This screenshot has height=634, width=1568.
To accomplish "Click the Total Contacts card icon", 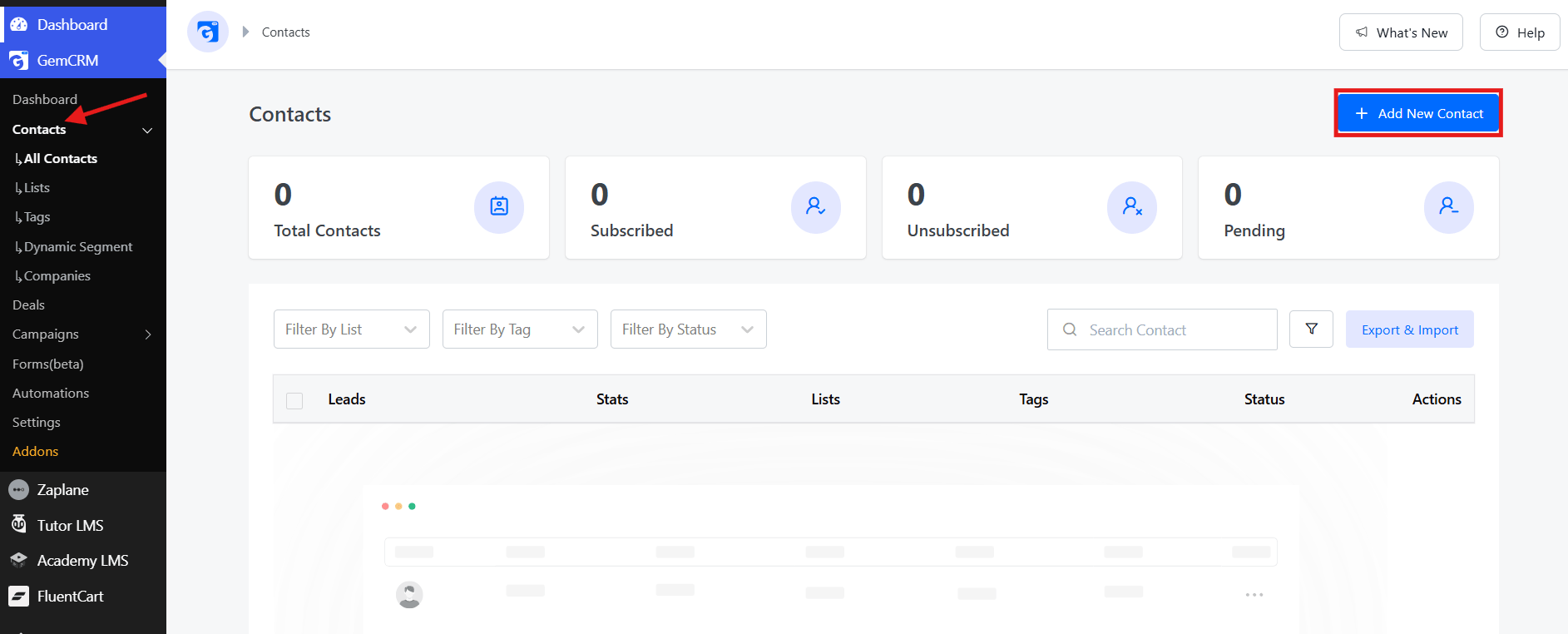I will 499,207.
